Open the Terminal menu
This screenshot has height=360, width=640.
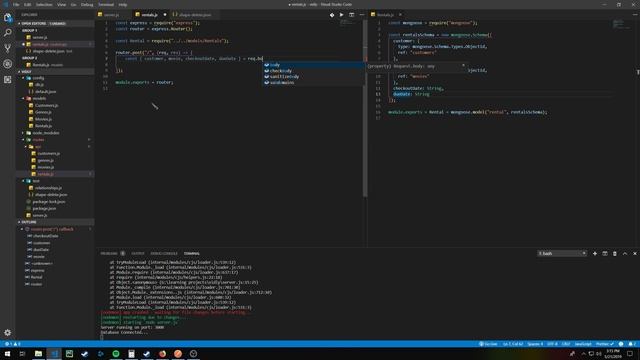click(106, 4)
